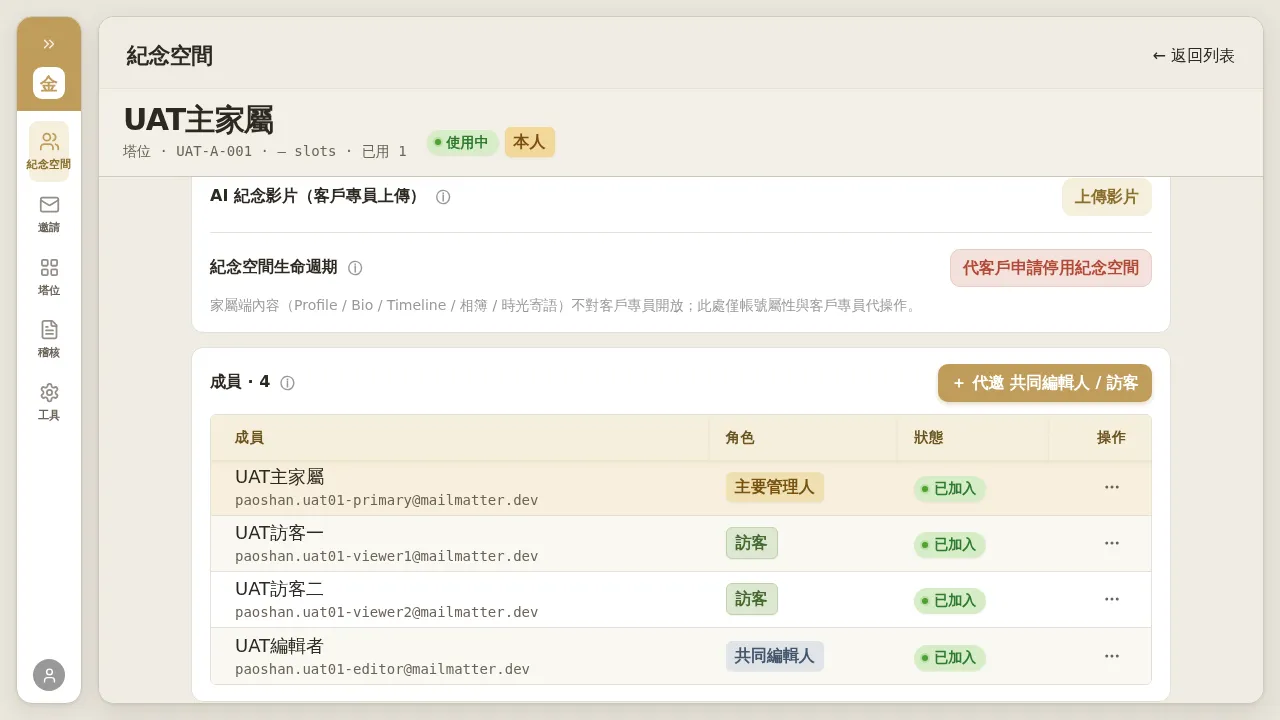Expand the sidebar with double chevron

[x=49, y=44]
